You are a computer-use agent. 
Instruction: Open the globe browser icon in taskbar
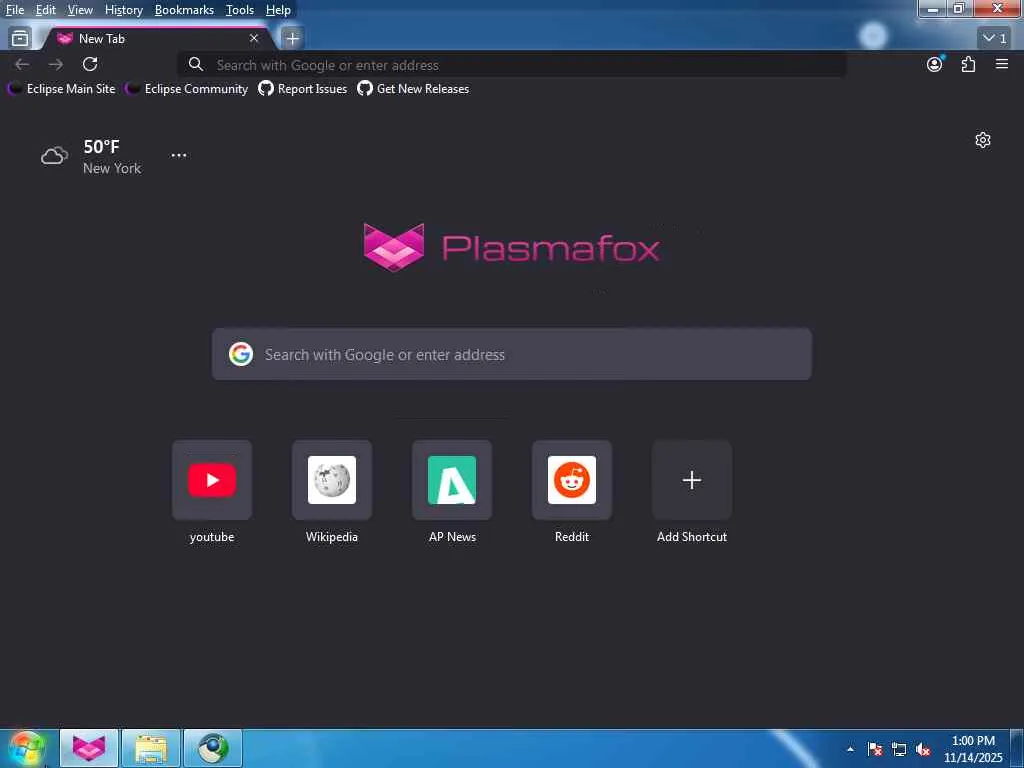213,748
